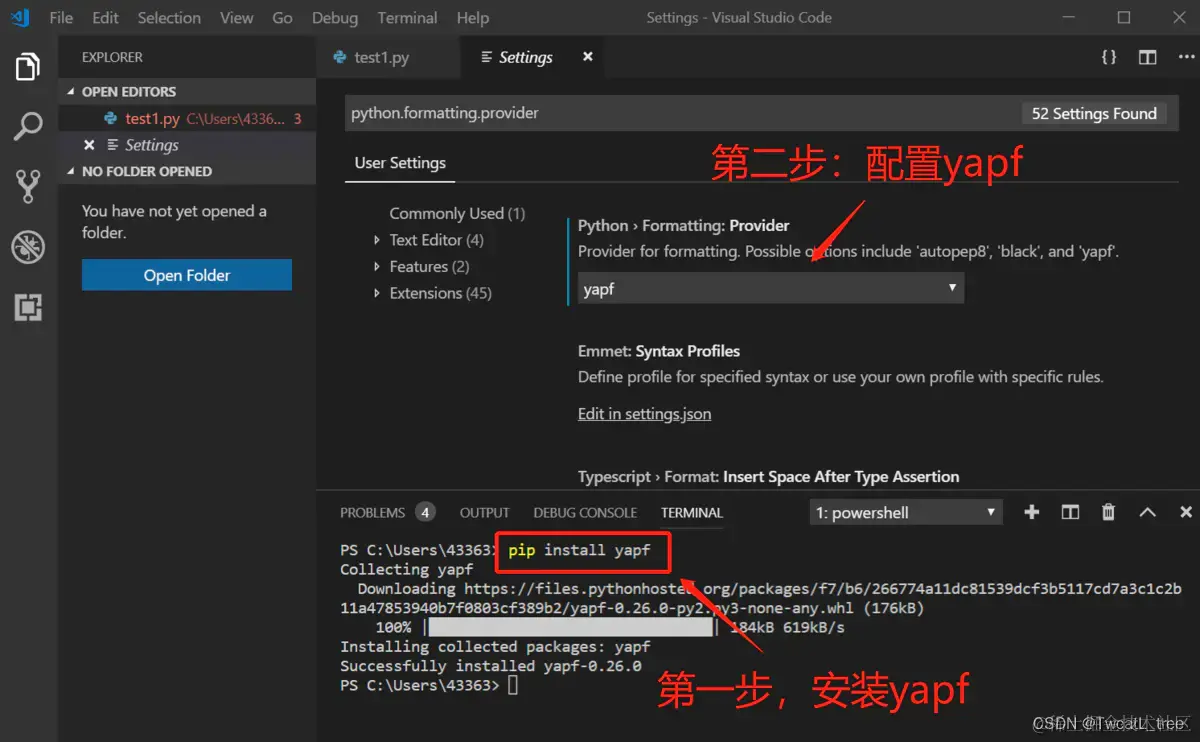Expand Extensions settings category
The width and height of the screenshot is (1200, 742).
point(440,293)
